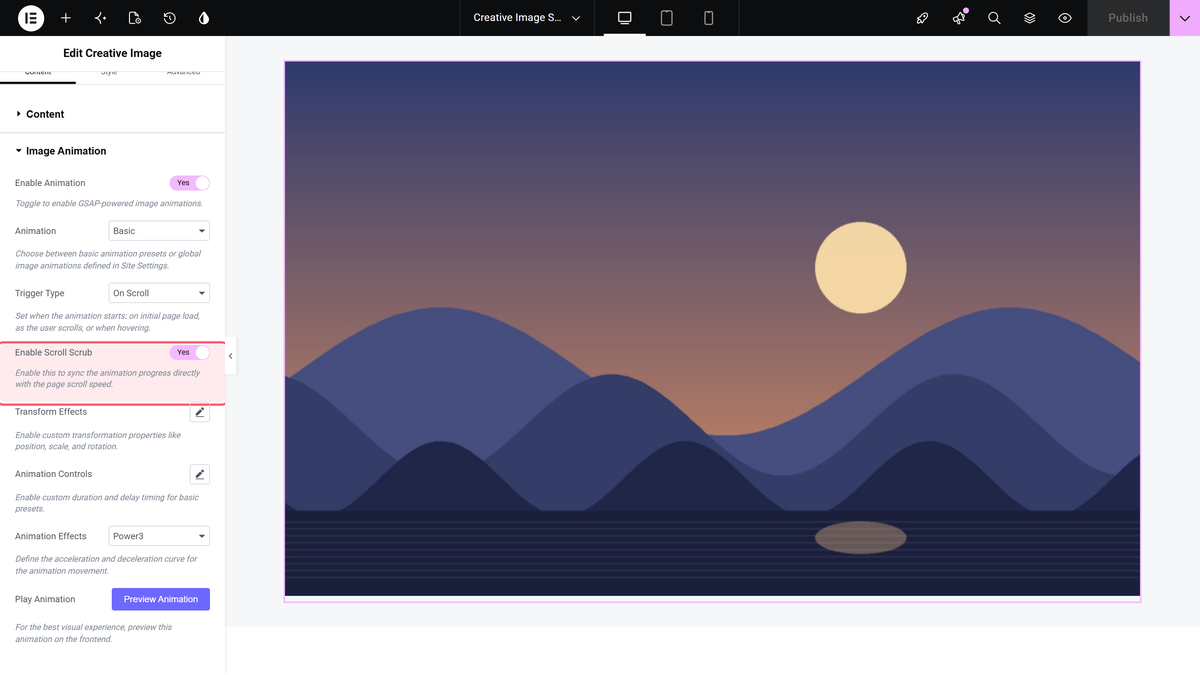Click the Preview Animation button
This screenshot has height=675, width=1200.
161,599
